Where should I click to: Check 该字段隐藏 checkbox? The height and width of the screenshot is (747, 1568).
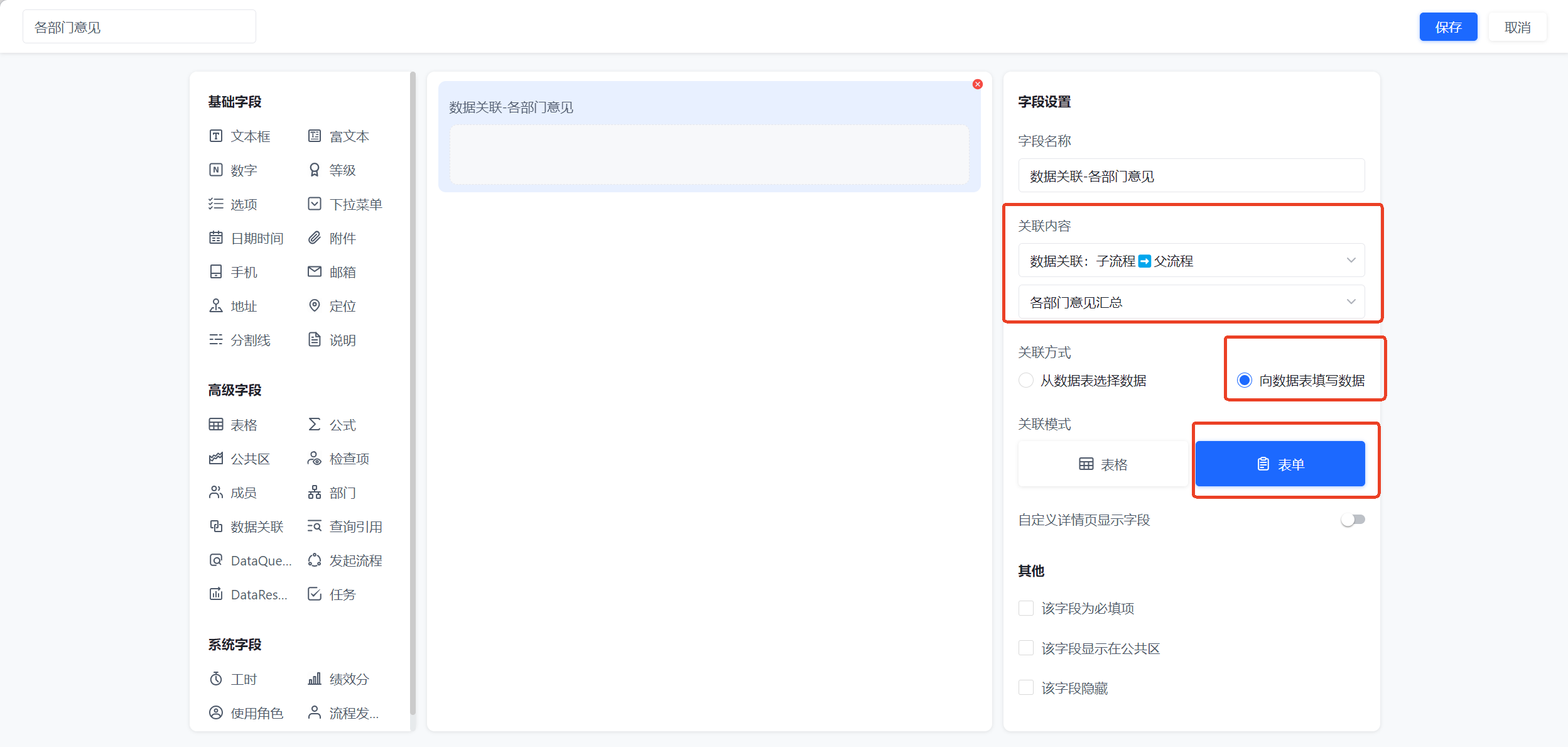(x=1025, y=687)
